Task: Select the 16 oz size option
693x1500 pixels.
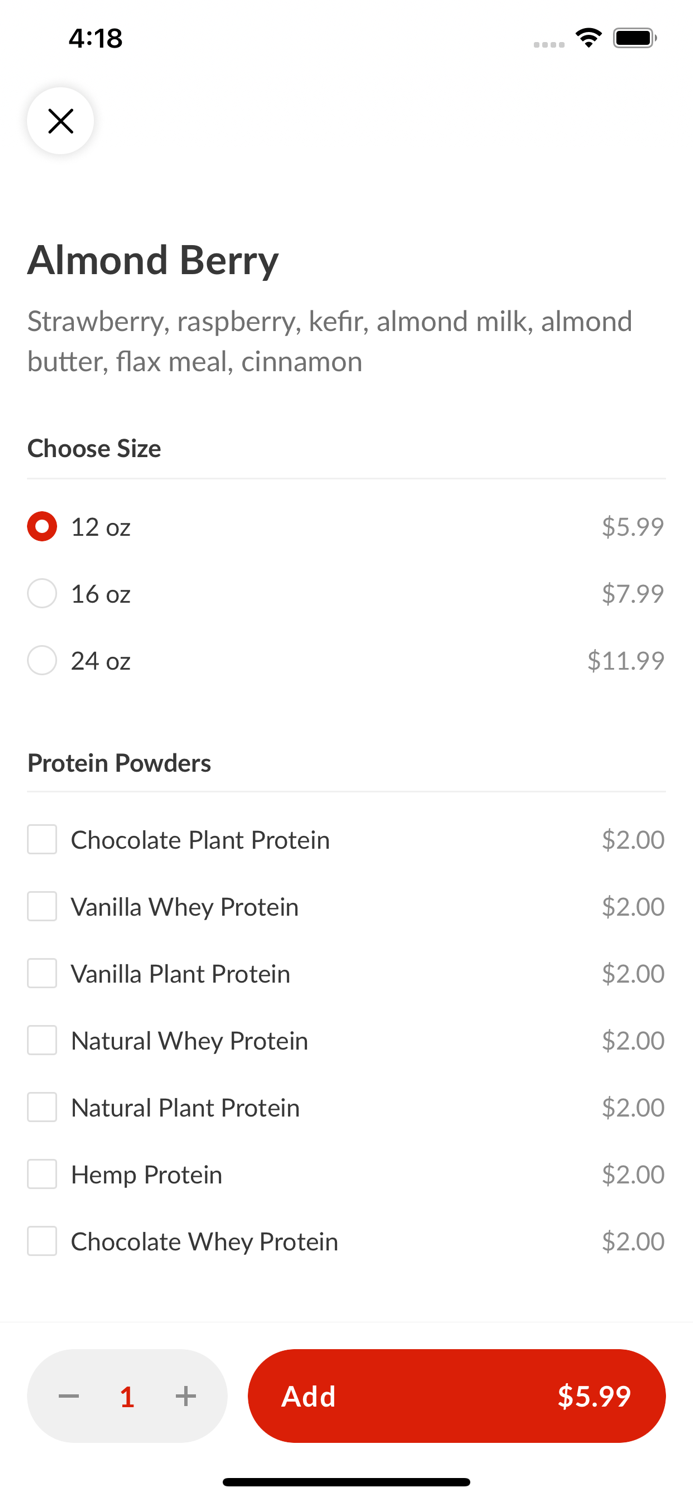Action: point(42,593)
